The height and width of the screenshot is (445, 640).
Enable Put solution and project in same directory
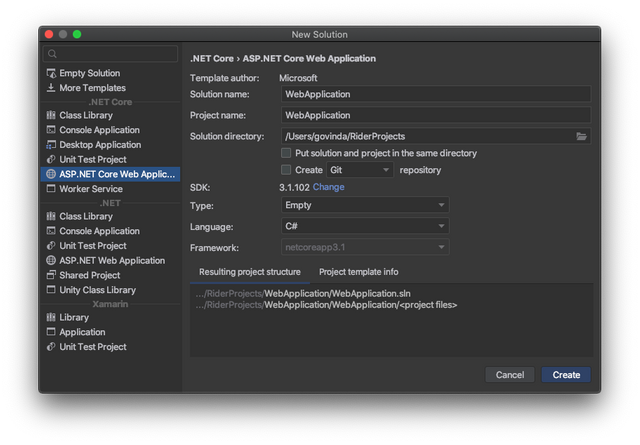click(x=287, y=154)
